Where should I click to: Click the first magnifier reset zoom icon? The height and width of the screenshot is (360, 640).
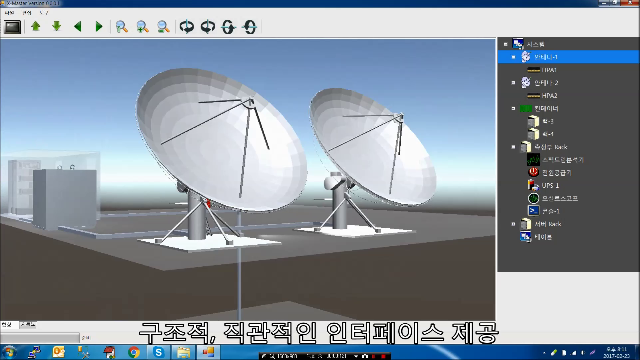point(122,27)
